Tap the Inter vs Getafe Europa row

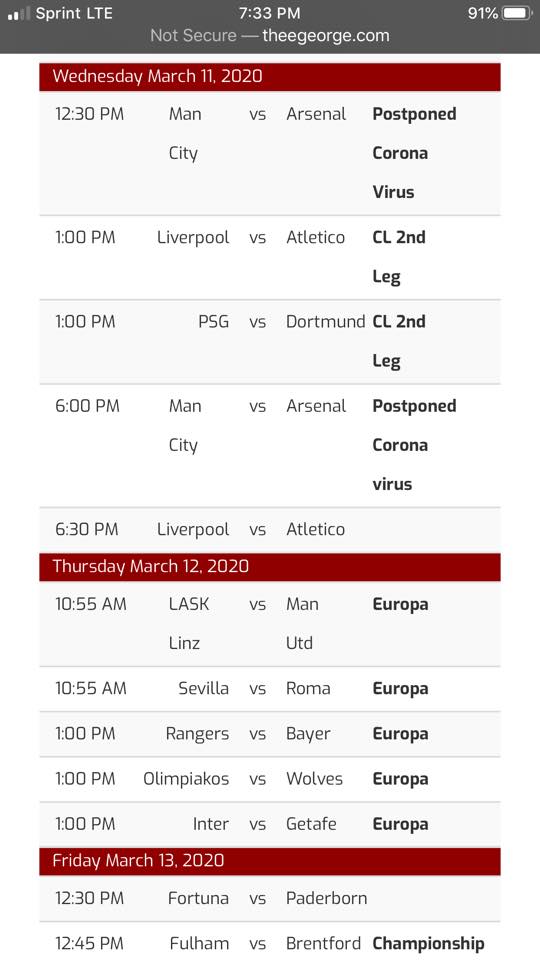(x=270, y=825)
